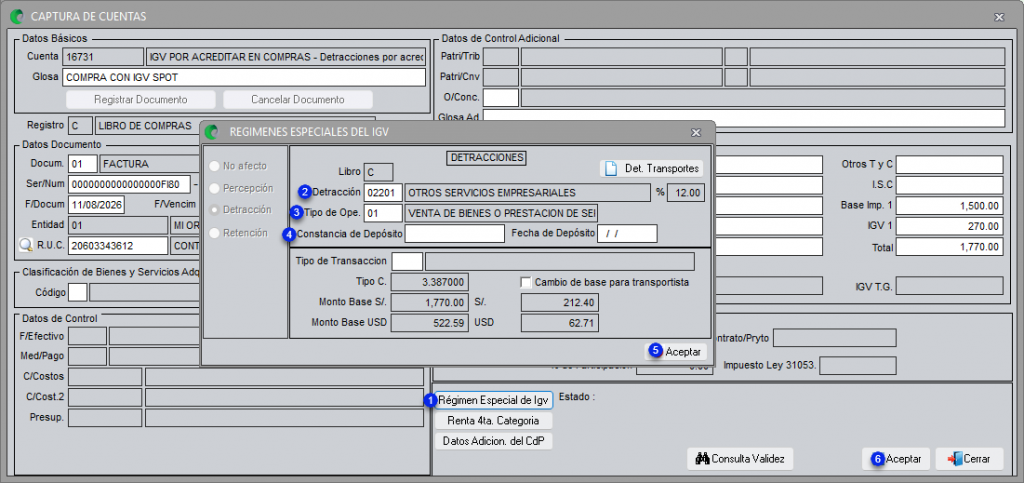Image resolution: width=1024 pixels, height=483 pixels.
Task: Click the I.S.C field
Action: point(950,185)
